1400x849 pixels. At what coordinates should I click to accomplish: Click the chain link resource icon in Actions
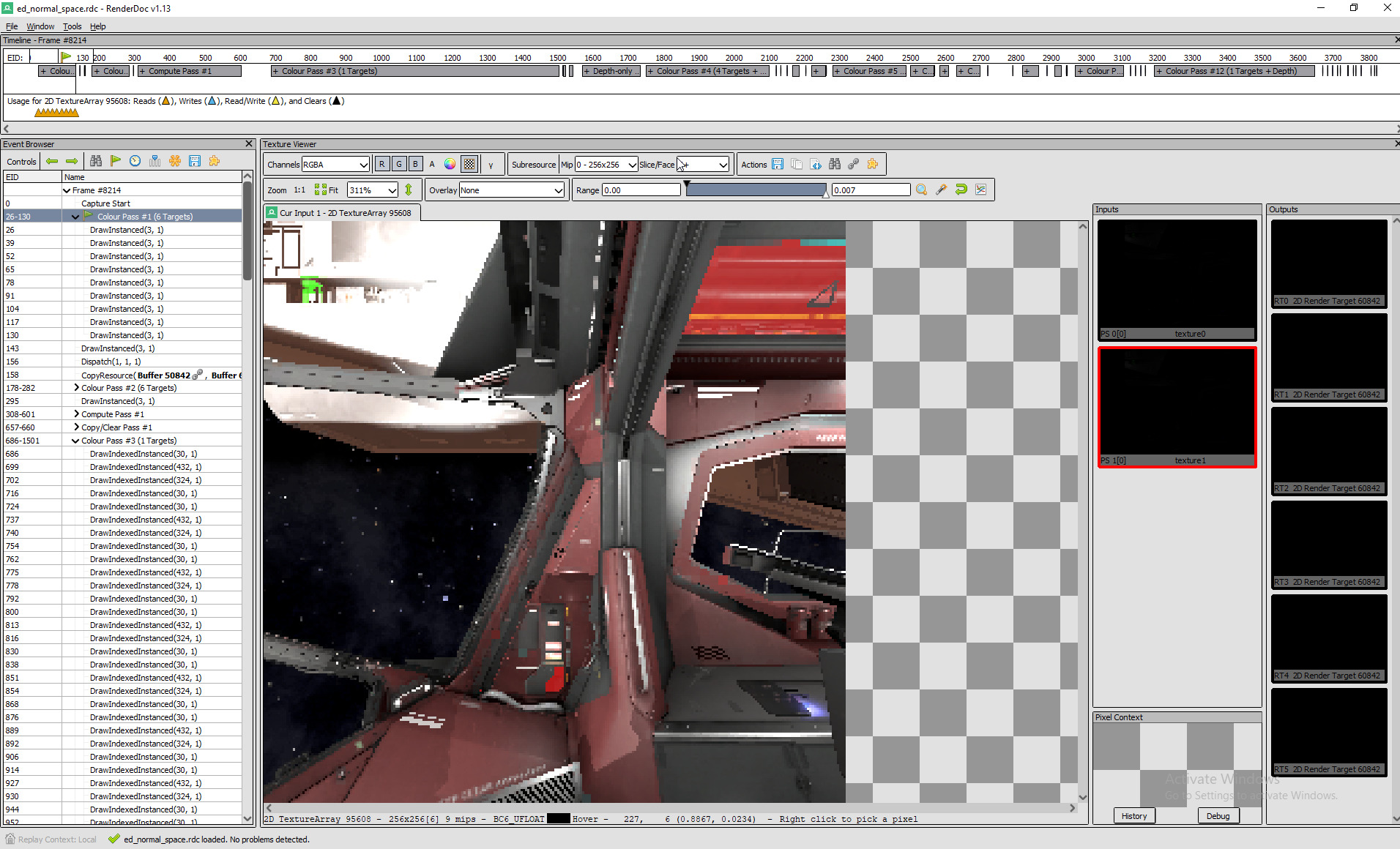click(854, 165)
